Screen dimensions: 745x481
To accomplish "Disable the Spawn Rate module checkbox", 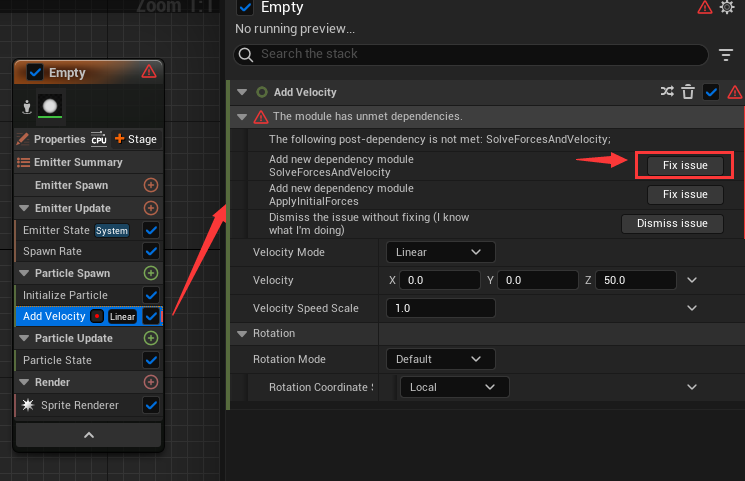I will pyautogui.click(x=151, y=251).
